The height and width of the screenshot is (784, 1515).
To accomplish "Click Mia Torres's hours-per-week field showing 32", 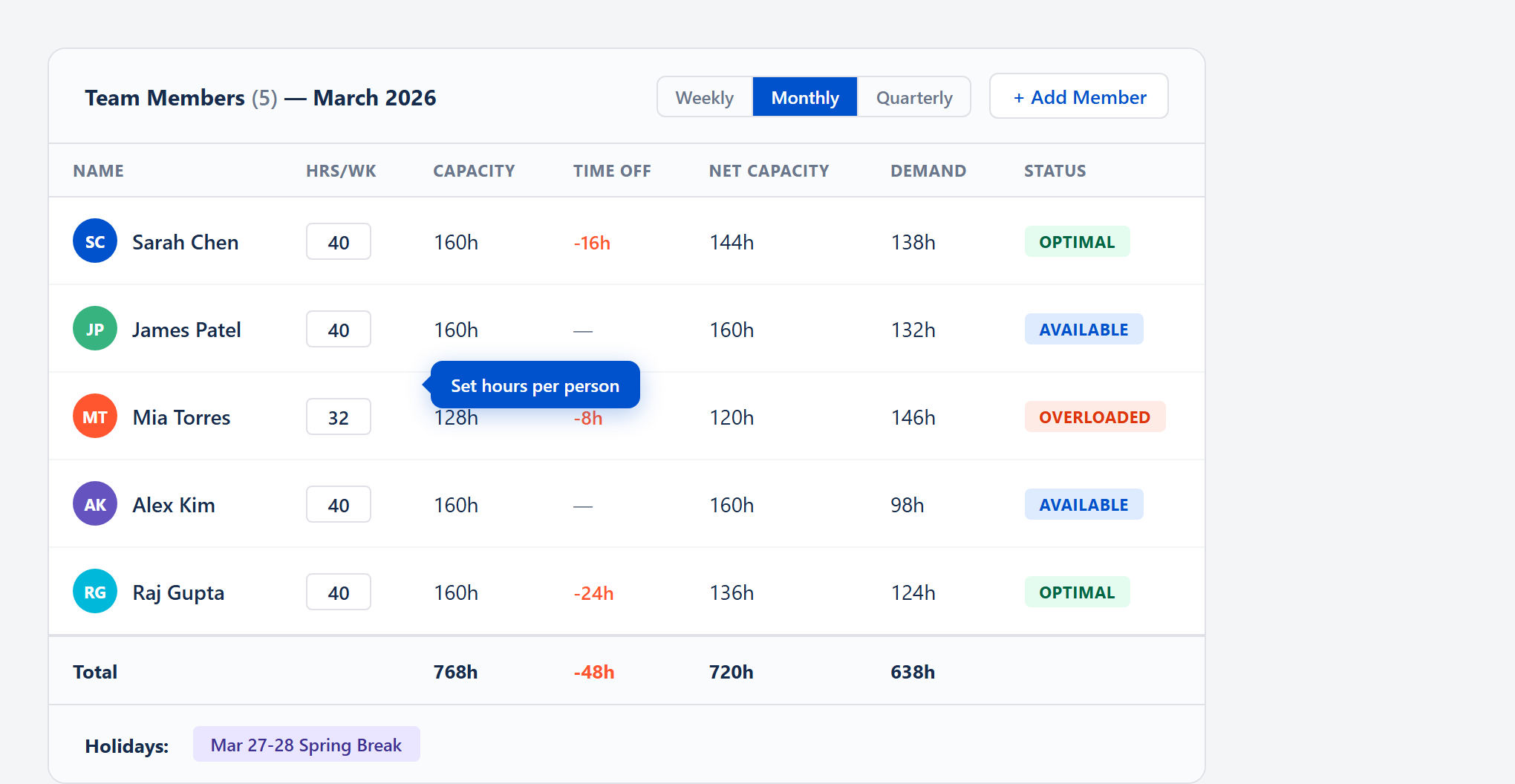I will pos(338,416).
